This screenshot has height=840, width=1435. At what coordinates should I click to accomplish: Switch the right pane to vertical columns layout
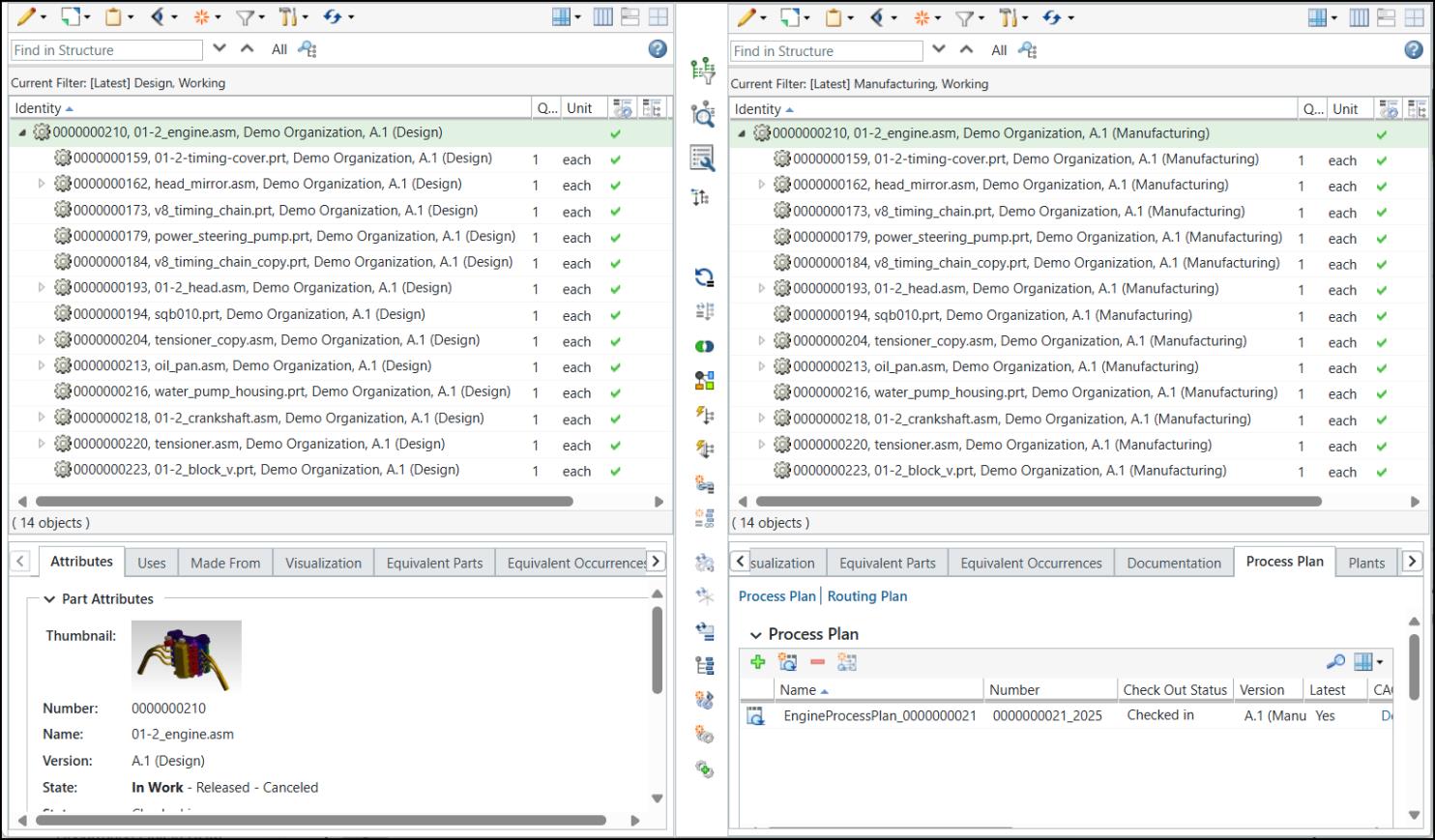click(x=1359, y=17)
